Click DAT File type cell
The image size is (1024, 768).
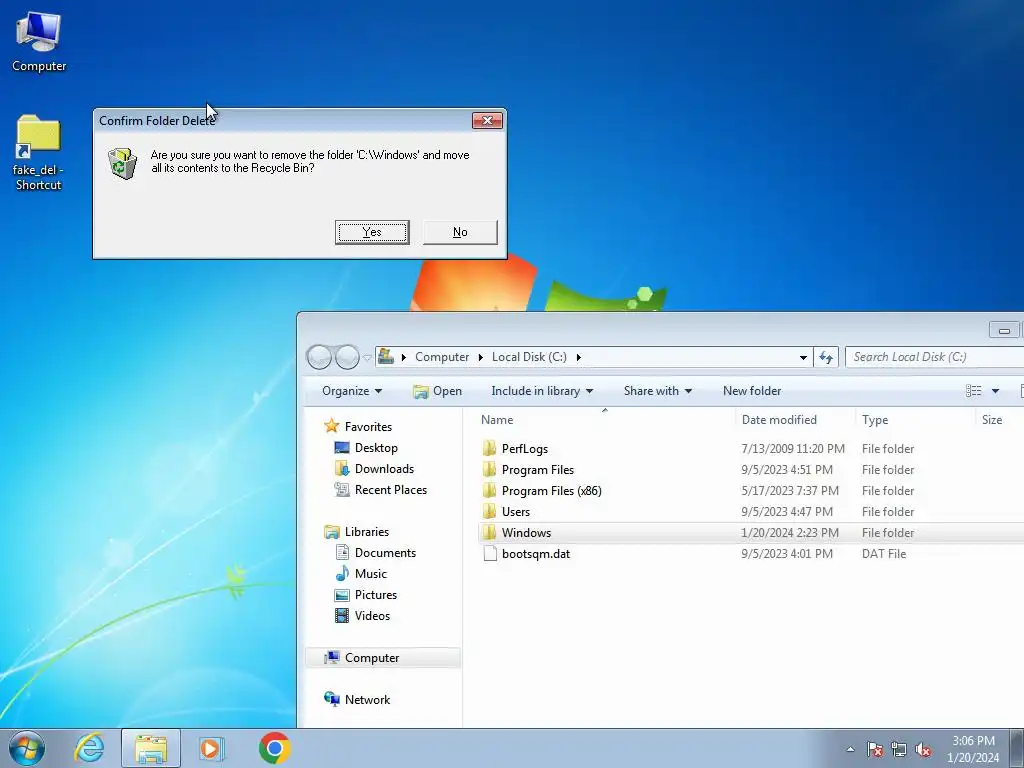coord(884,553)
